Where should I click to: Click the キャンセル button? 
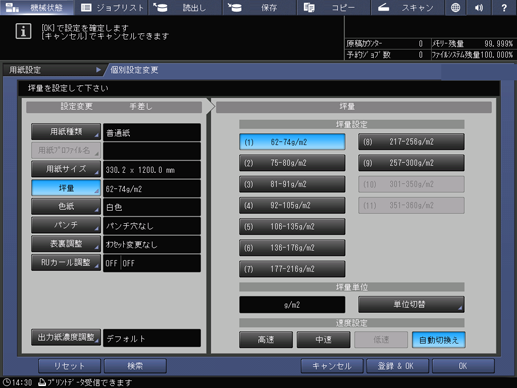point(332,366)
